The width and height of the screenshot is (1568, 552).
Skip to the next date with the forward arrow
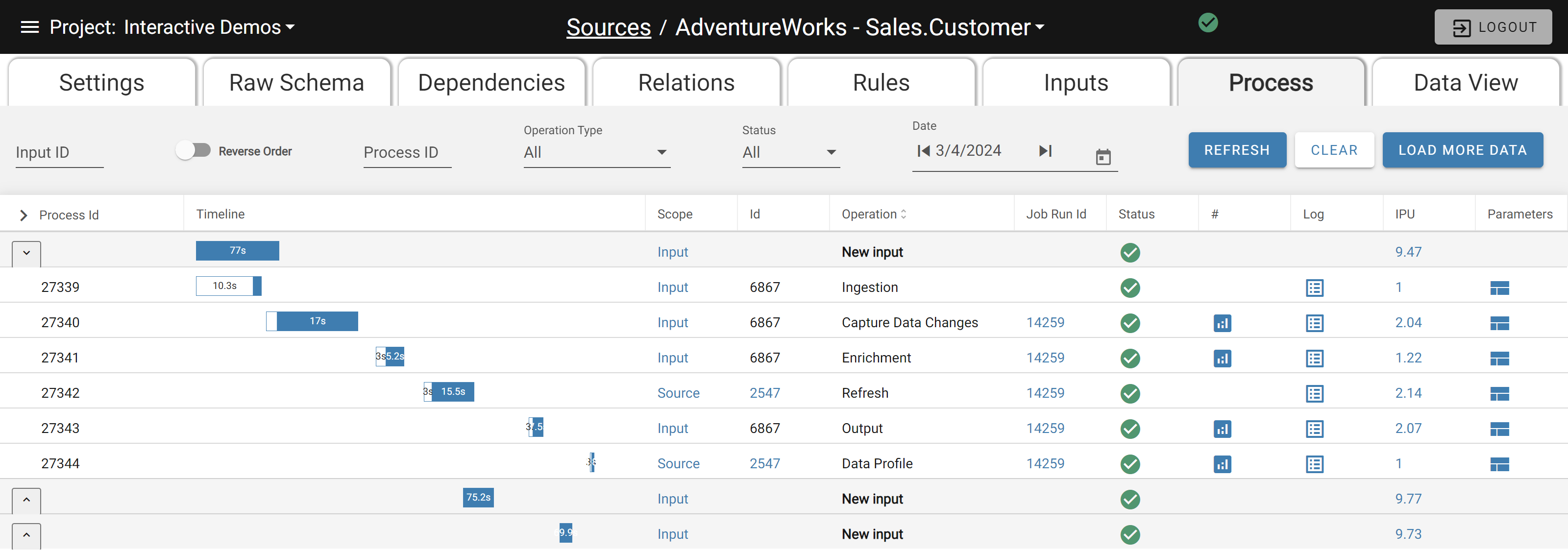(x=1046, y=151)
